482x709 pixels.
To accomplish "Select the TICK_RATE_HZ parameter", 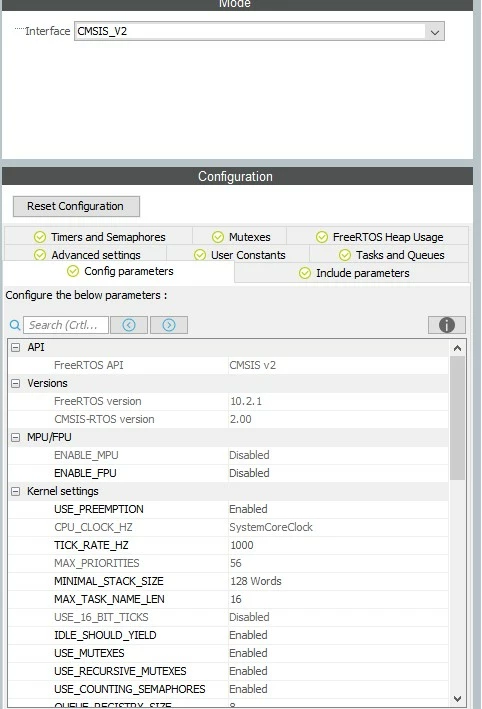I will [x=228, y=545].
